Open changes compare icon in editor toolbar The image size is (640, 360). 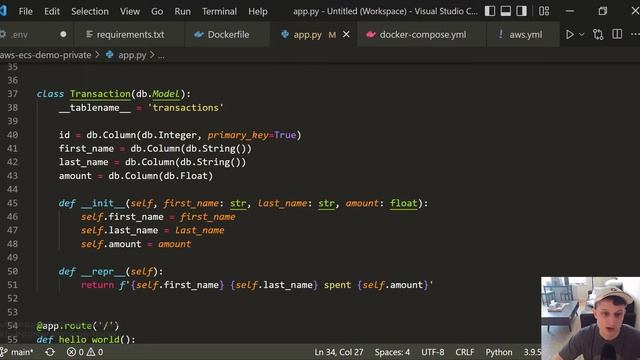coord(598,35)
